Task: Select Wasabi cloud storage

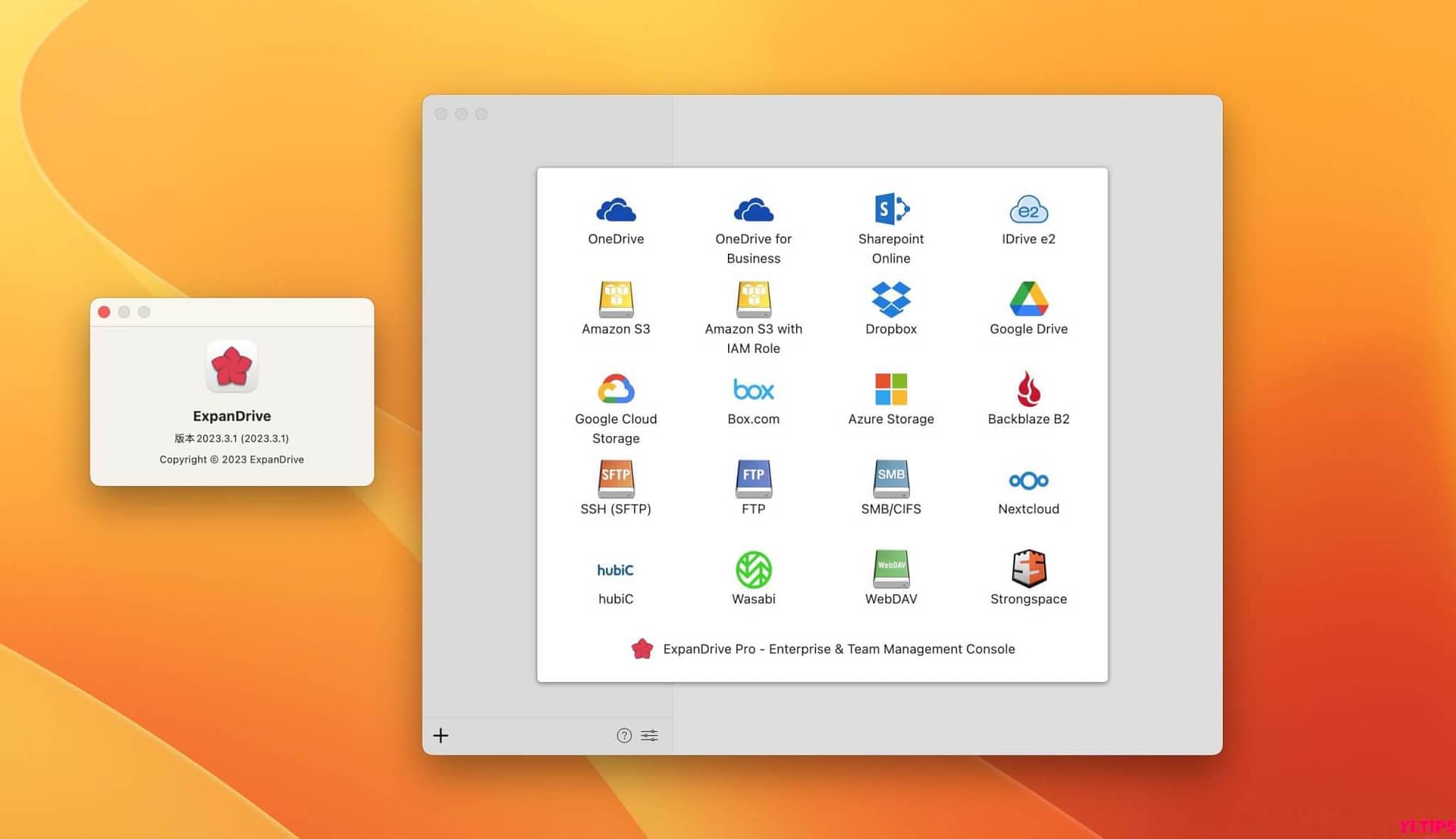Action: (753, 578)
